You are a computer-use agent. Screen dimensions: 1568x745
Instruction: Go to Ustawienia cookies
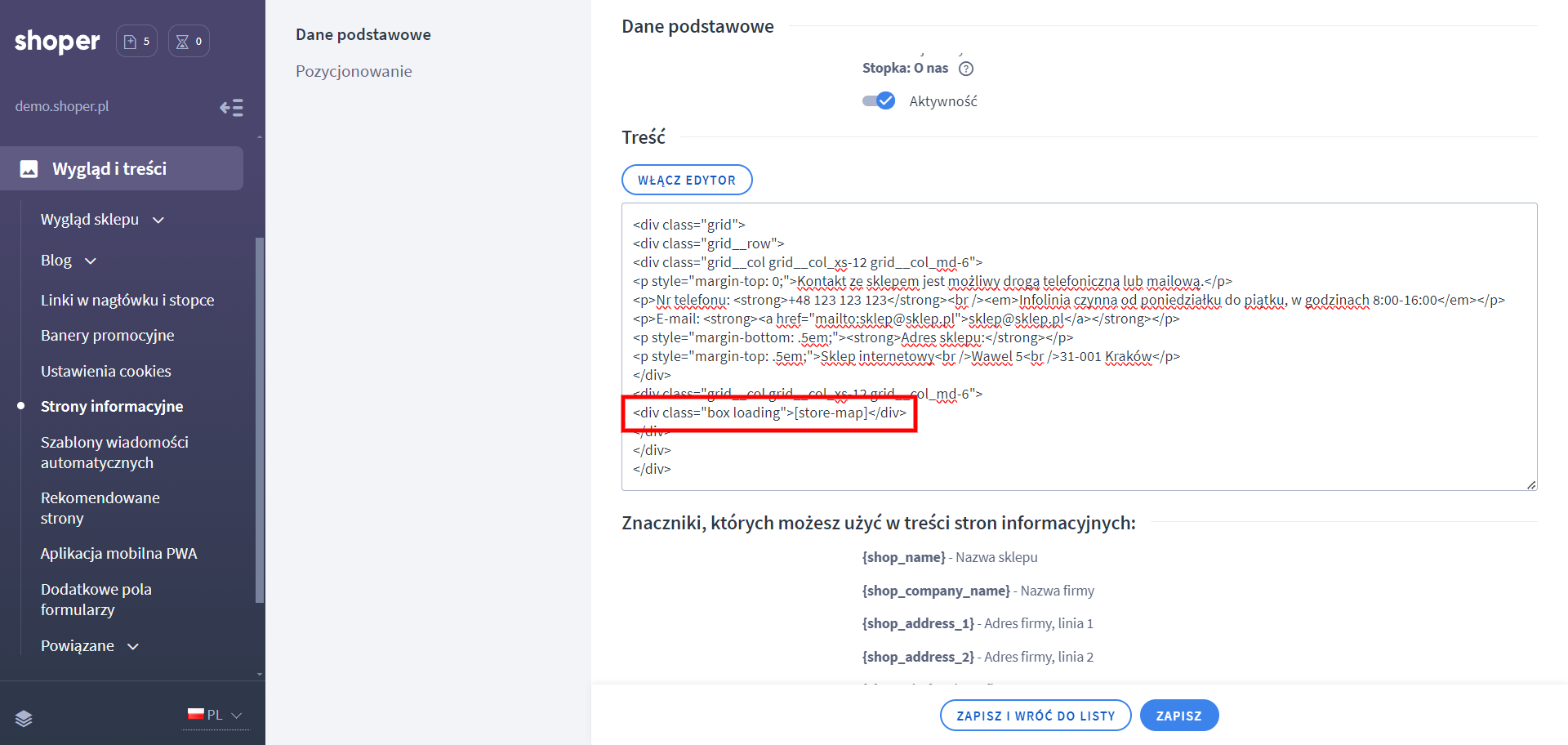click(x=106, y=372)
